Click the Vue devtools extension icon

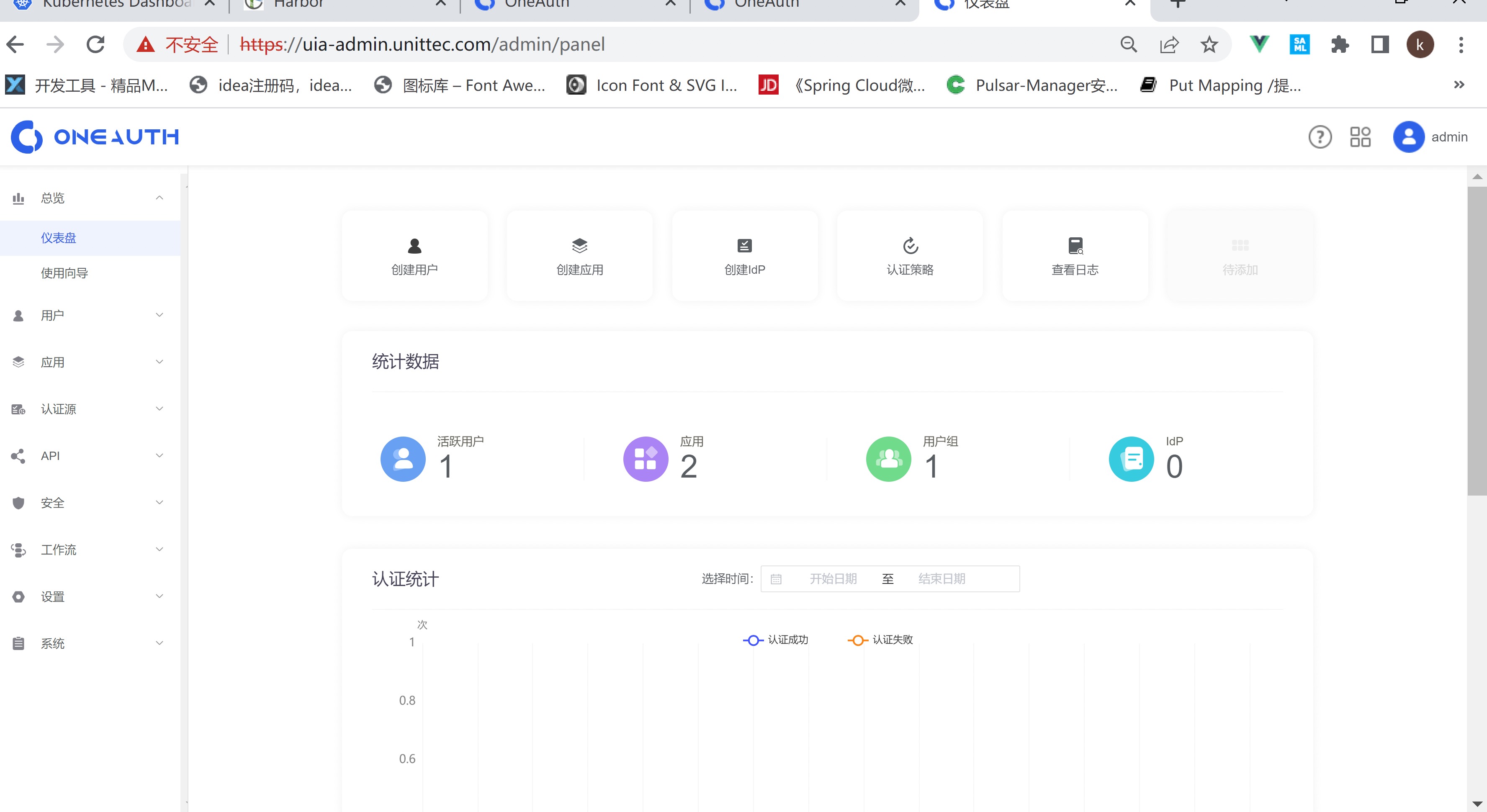pyautogui.click(x=1259, y=44)
